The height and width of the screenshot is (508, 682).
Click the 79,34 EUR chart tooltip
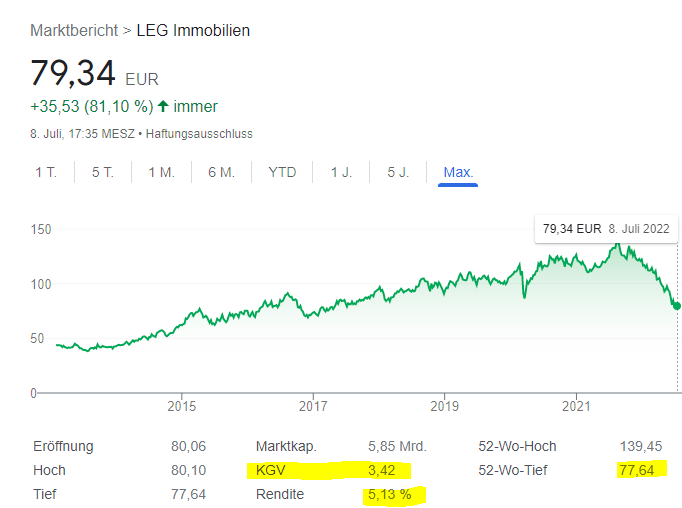[x=606, y=229]
